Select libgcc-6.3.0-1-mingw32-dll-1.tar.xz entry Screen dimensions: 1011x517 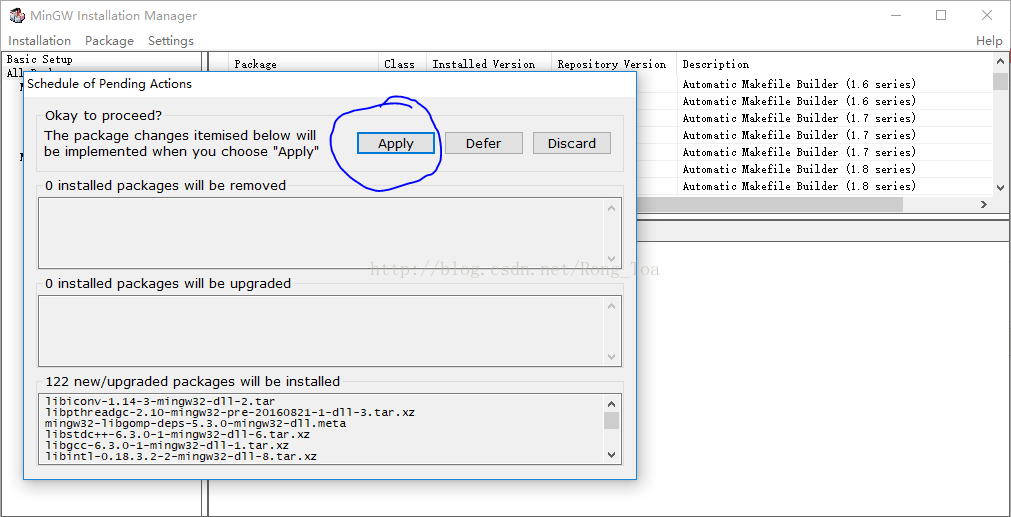pos(166,445)
